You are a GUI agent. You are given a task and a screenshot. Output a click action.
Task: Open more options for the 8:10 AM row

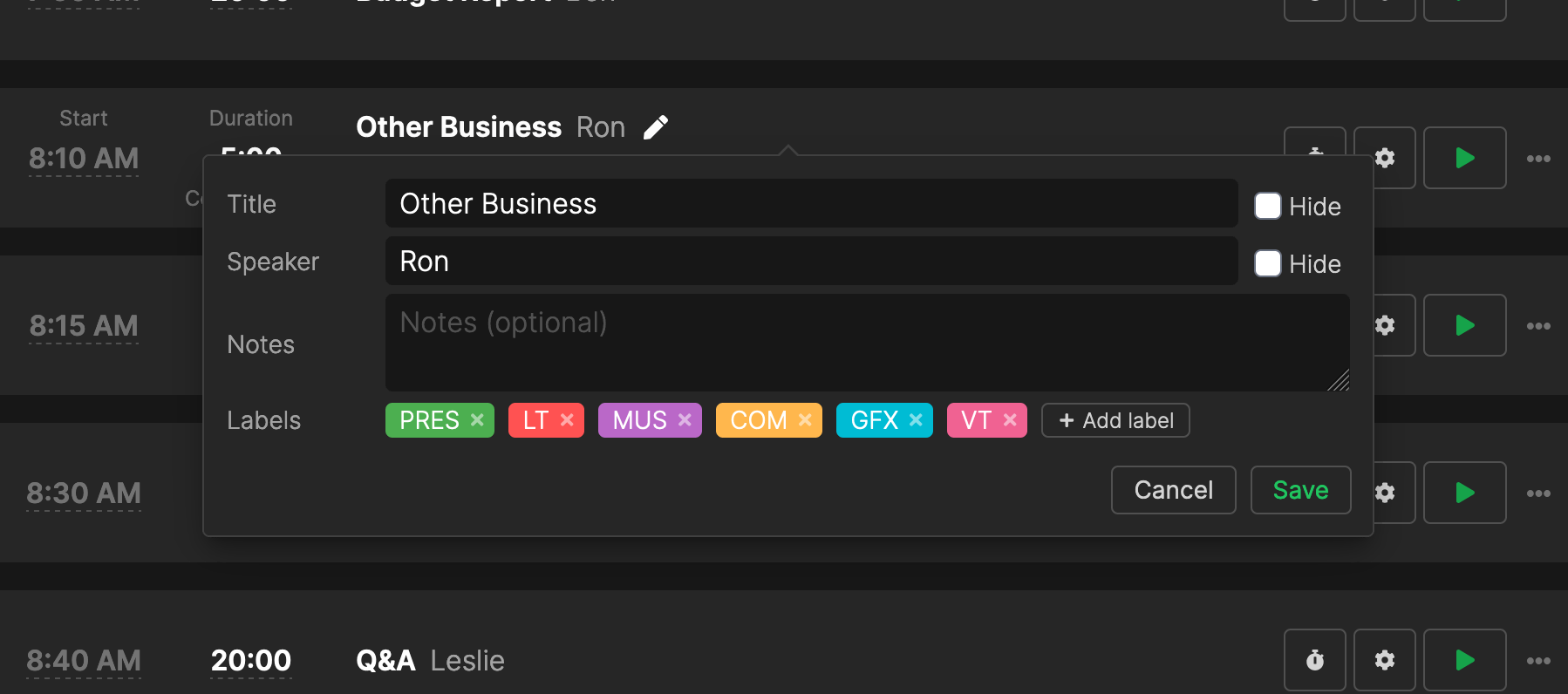[1538, 159]
